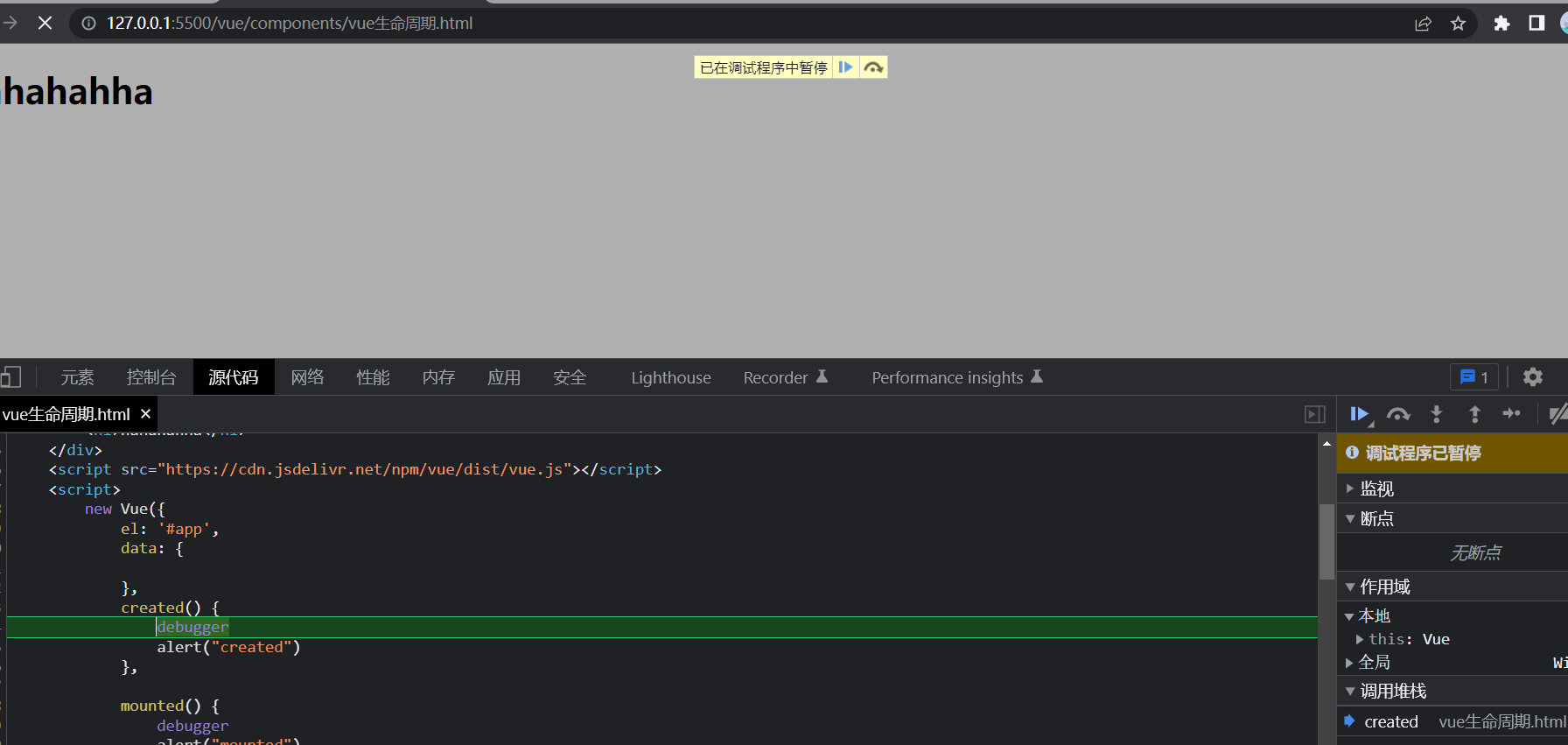Click the single step arrow icon
1568x745 pixels.
pos(1511,414)
